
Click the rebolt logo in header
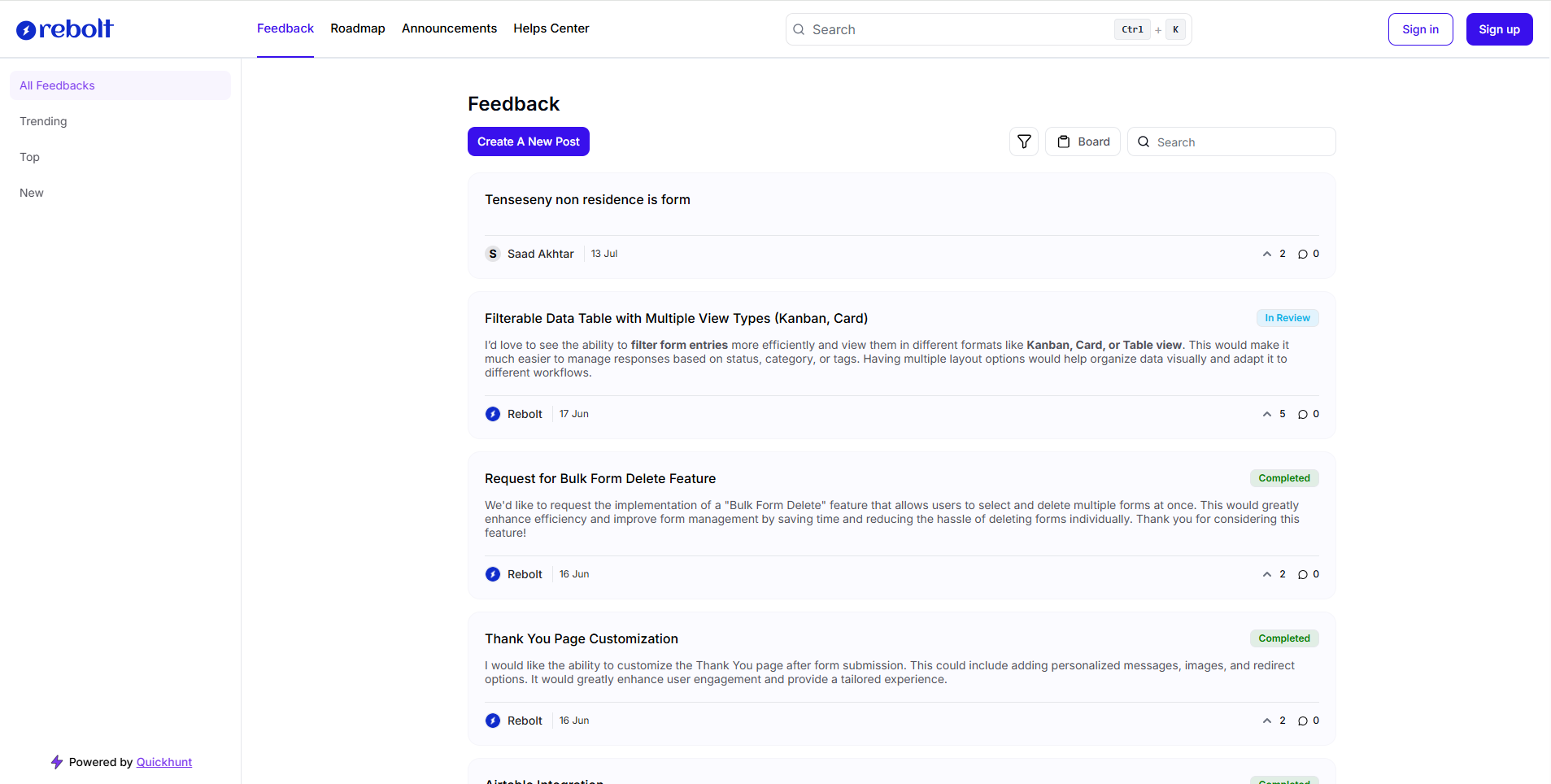(x=65, y=29)
